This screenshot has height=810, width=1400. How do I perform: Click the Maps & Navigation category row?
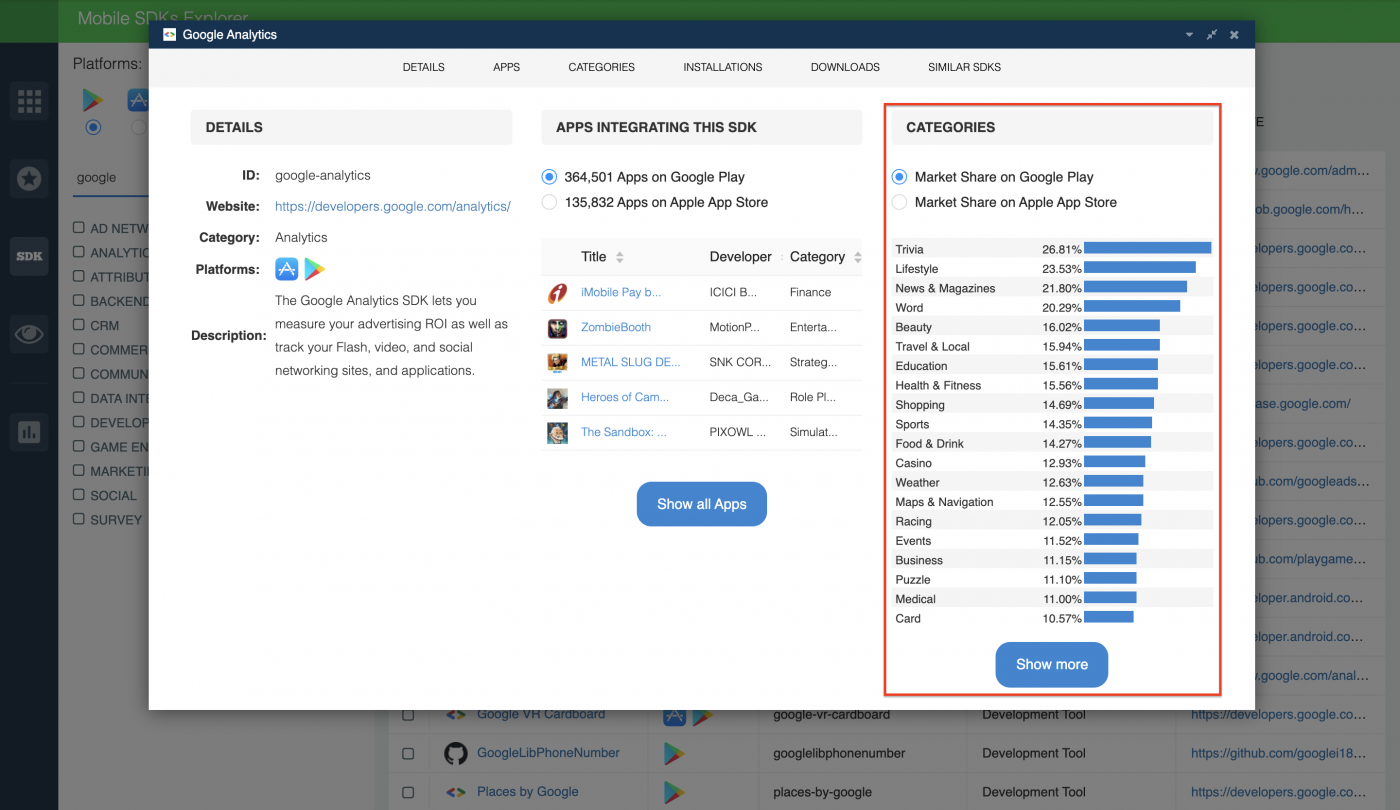coord(1053,502)
